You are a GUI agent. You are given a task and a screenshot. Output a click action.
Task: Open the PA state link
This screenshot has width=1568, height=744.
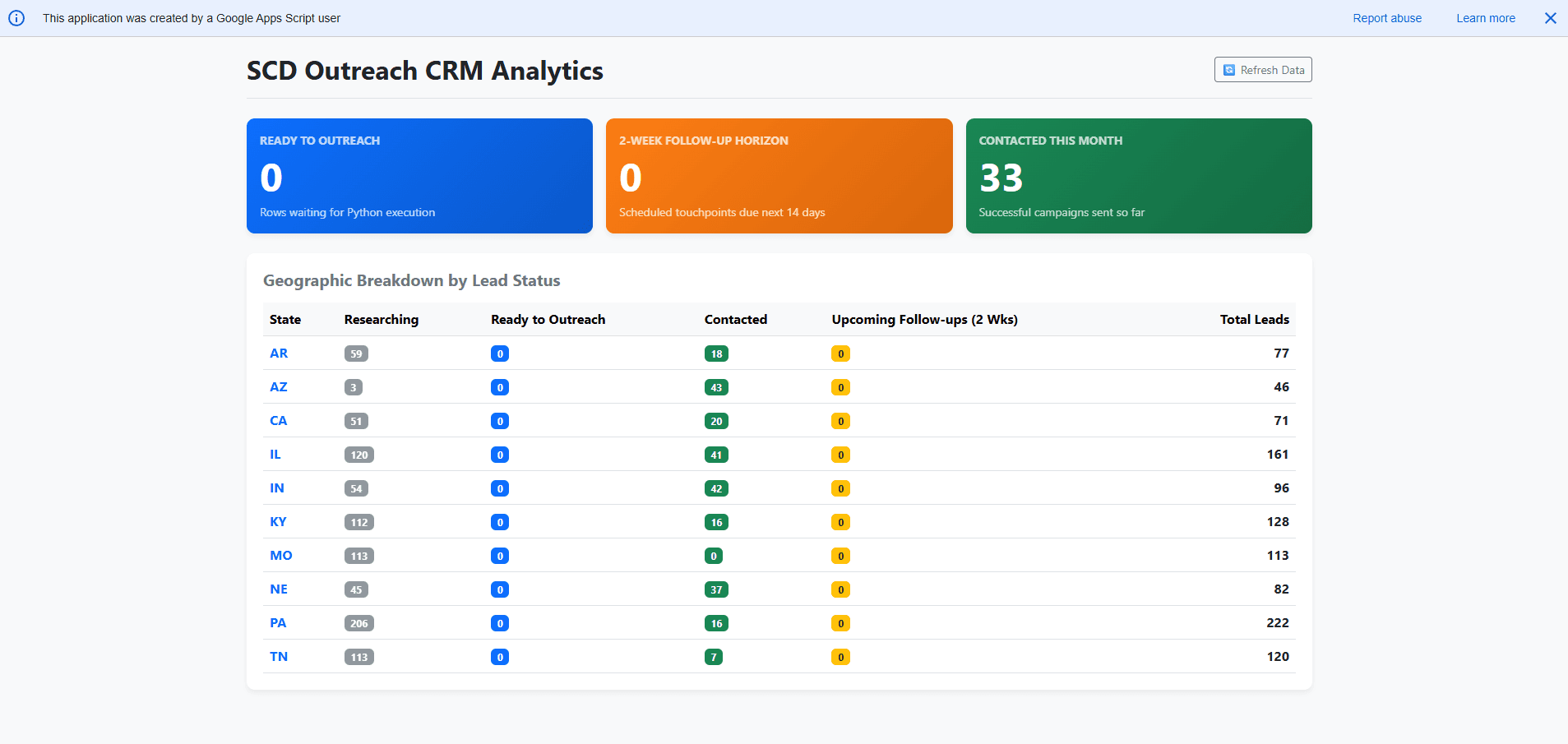[x=278, y=623]
